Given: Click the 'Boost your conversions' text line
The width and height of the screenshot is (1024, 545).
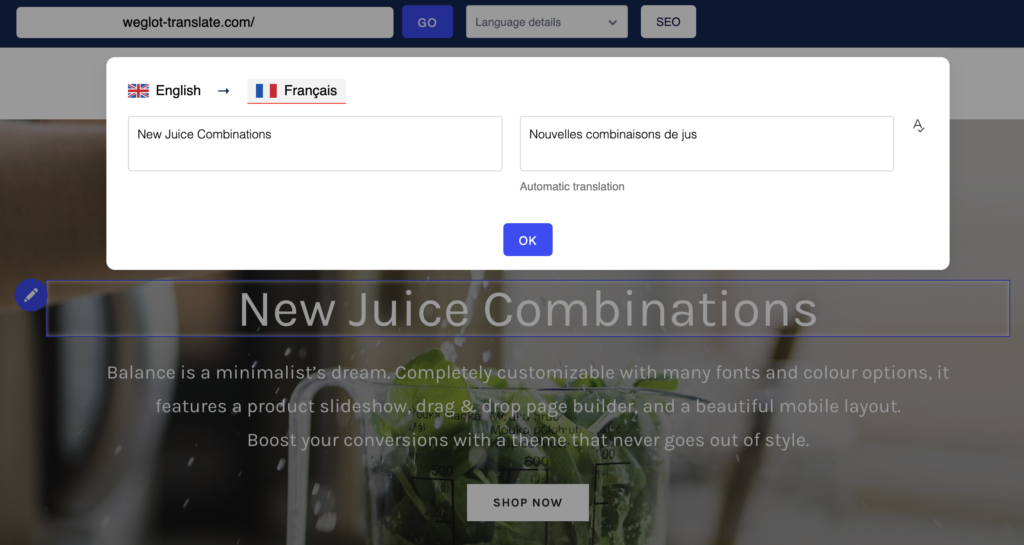Looking at the screenshot, I should point(528,440).
